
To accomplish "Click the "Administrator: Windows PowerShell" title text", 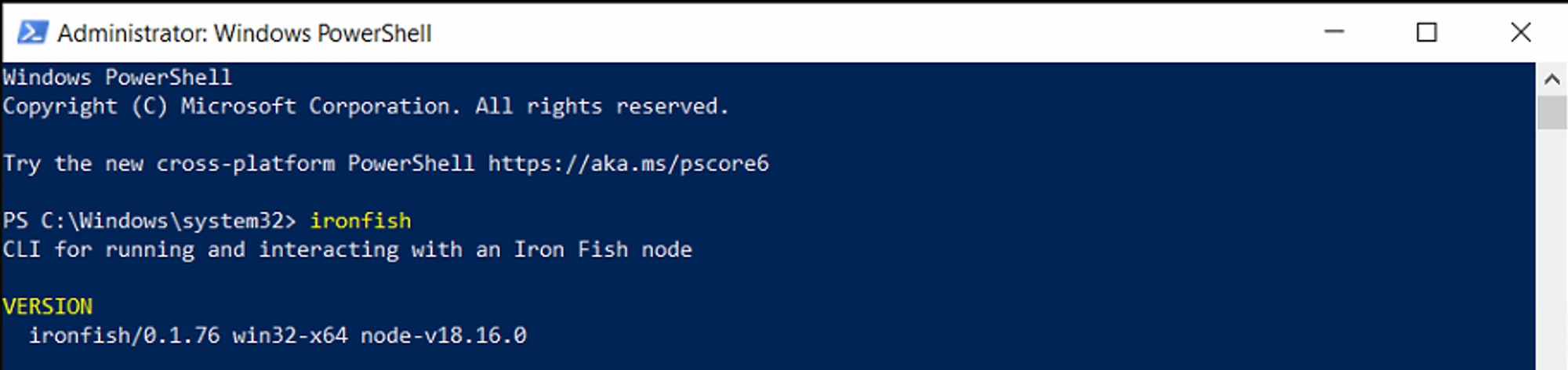I will click(x=244, y=34).
